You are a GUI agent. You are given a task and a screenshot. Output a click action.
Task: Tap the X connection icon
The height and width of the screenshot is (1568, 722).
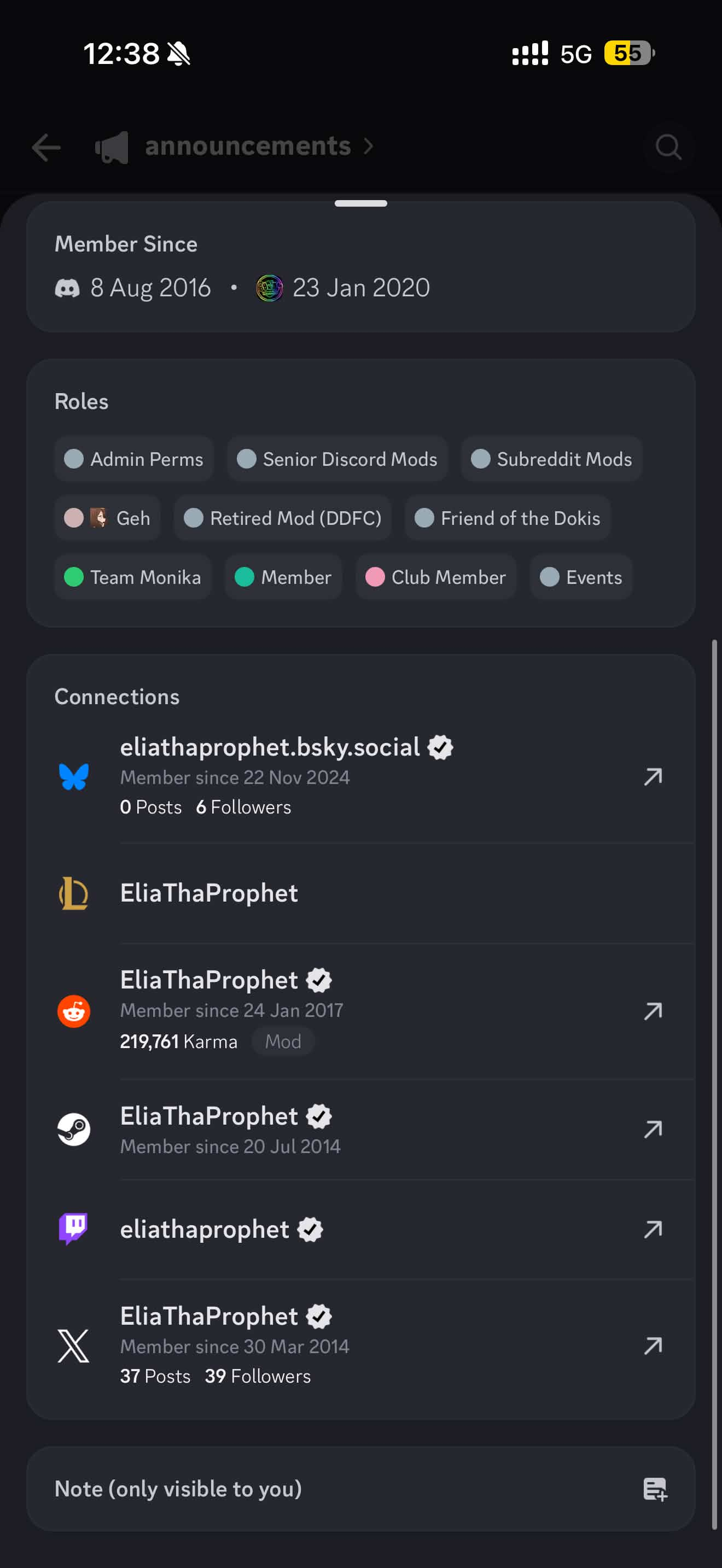74,1346
